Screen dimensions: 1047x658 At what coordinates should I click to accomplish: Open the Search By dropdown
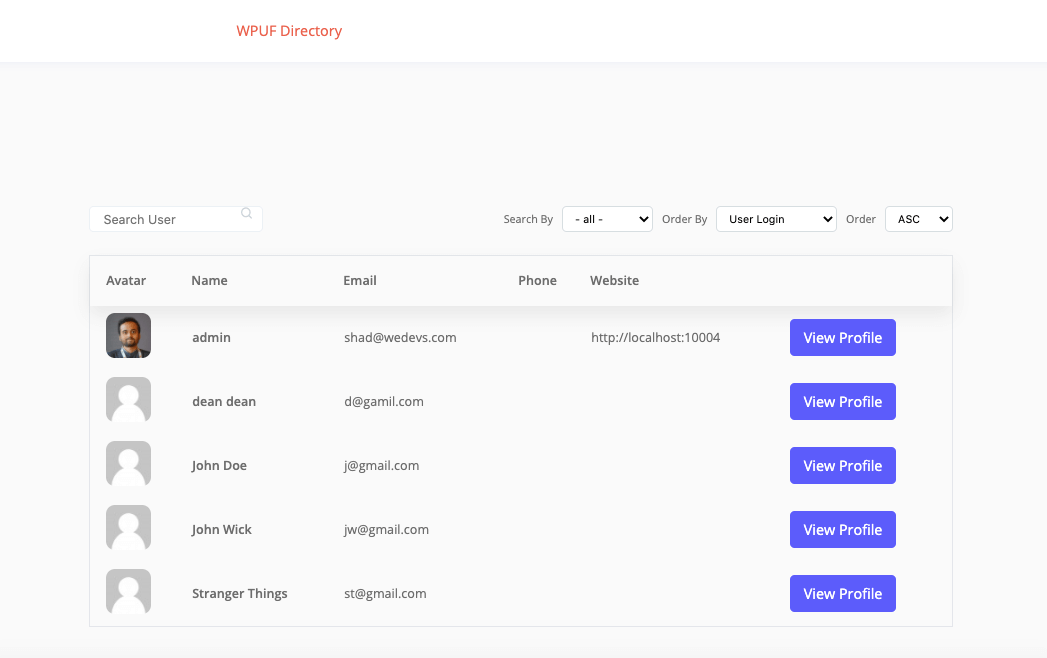click(x=608, y=219)
